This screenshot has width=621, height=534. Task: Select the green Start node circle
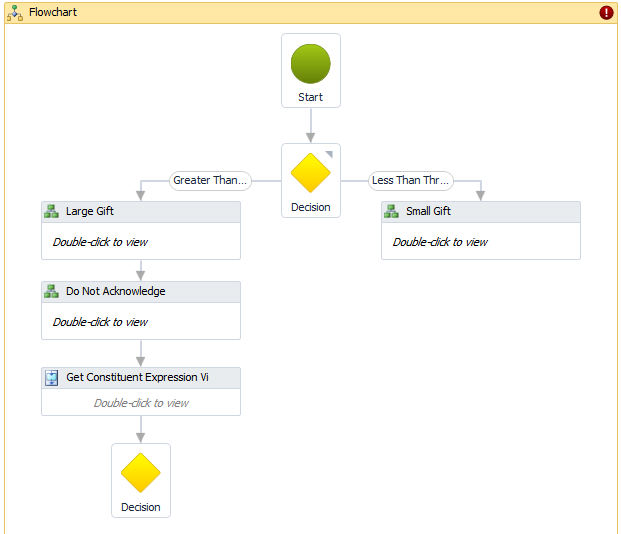[x=310, y=63]
